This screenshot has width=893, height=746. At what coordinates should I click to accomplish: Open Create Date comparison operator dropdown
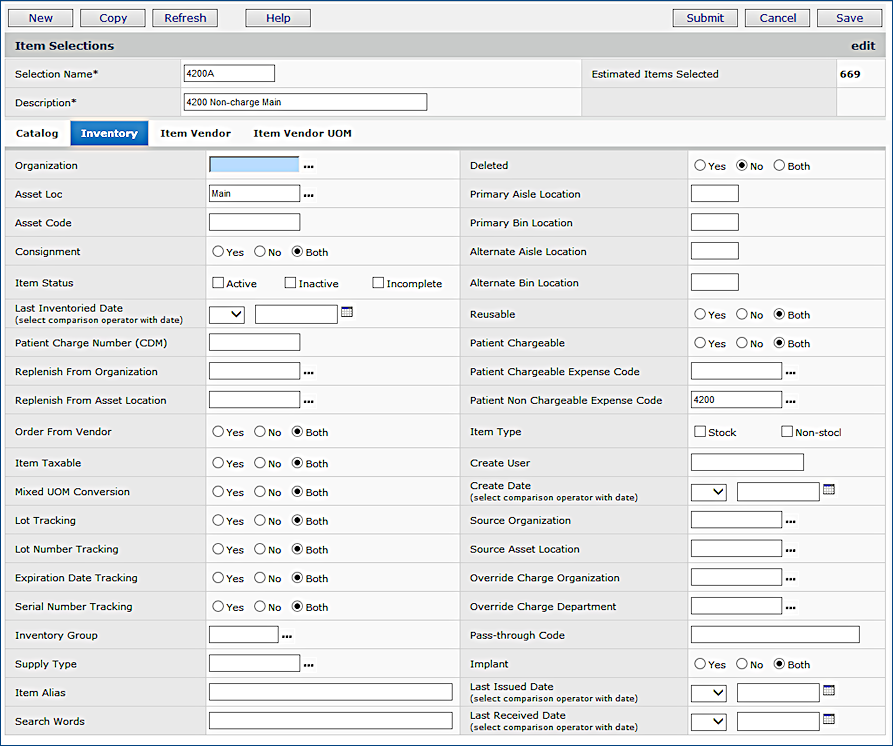click(709, 491)
